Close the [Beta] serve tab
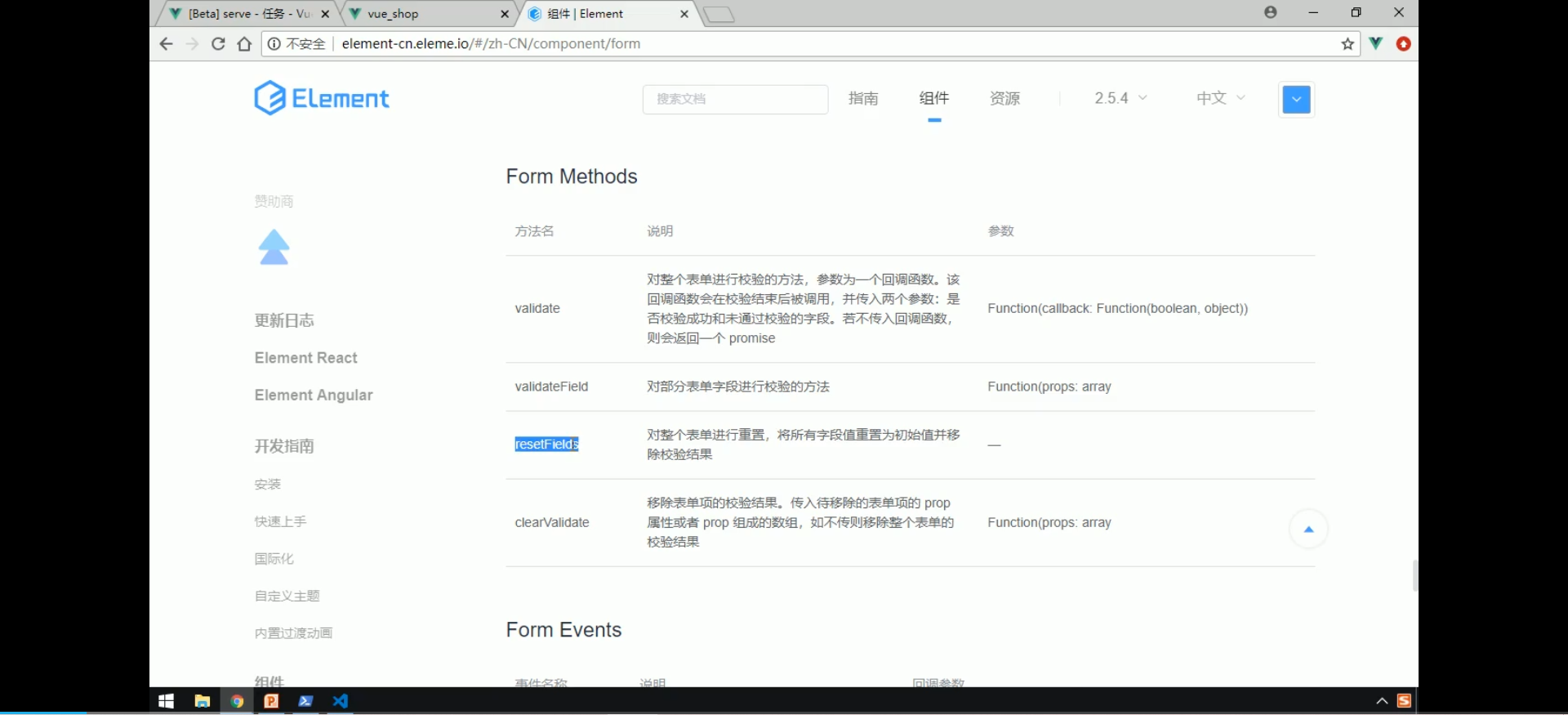1568x715 pixels. point(325,14)
